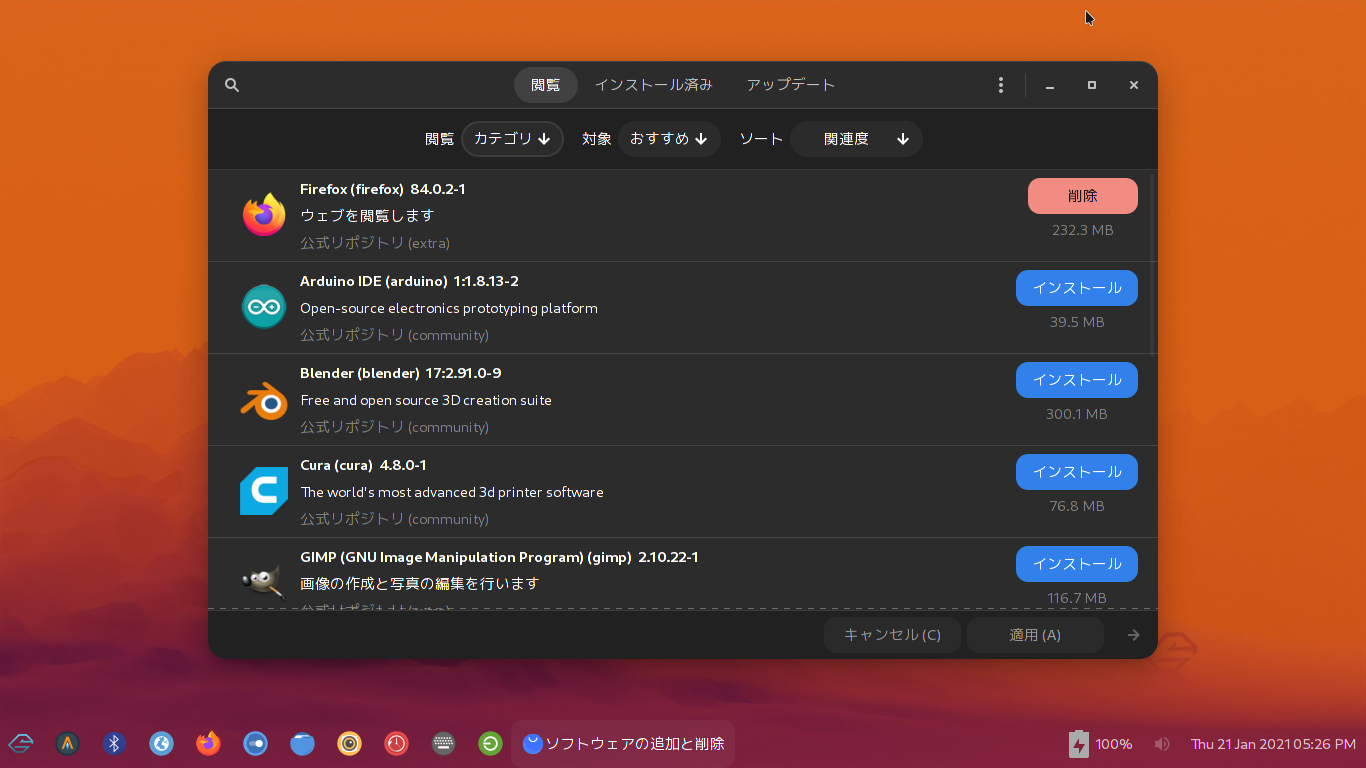Click the Cura app icon
1366x768 pixels.
(x=264, y=491)
